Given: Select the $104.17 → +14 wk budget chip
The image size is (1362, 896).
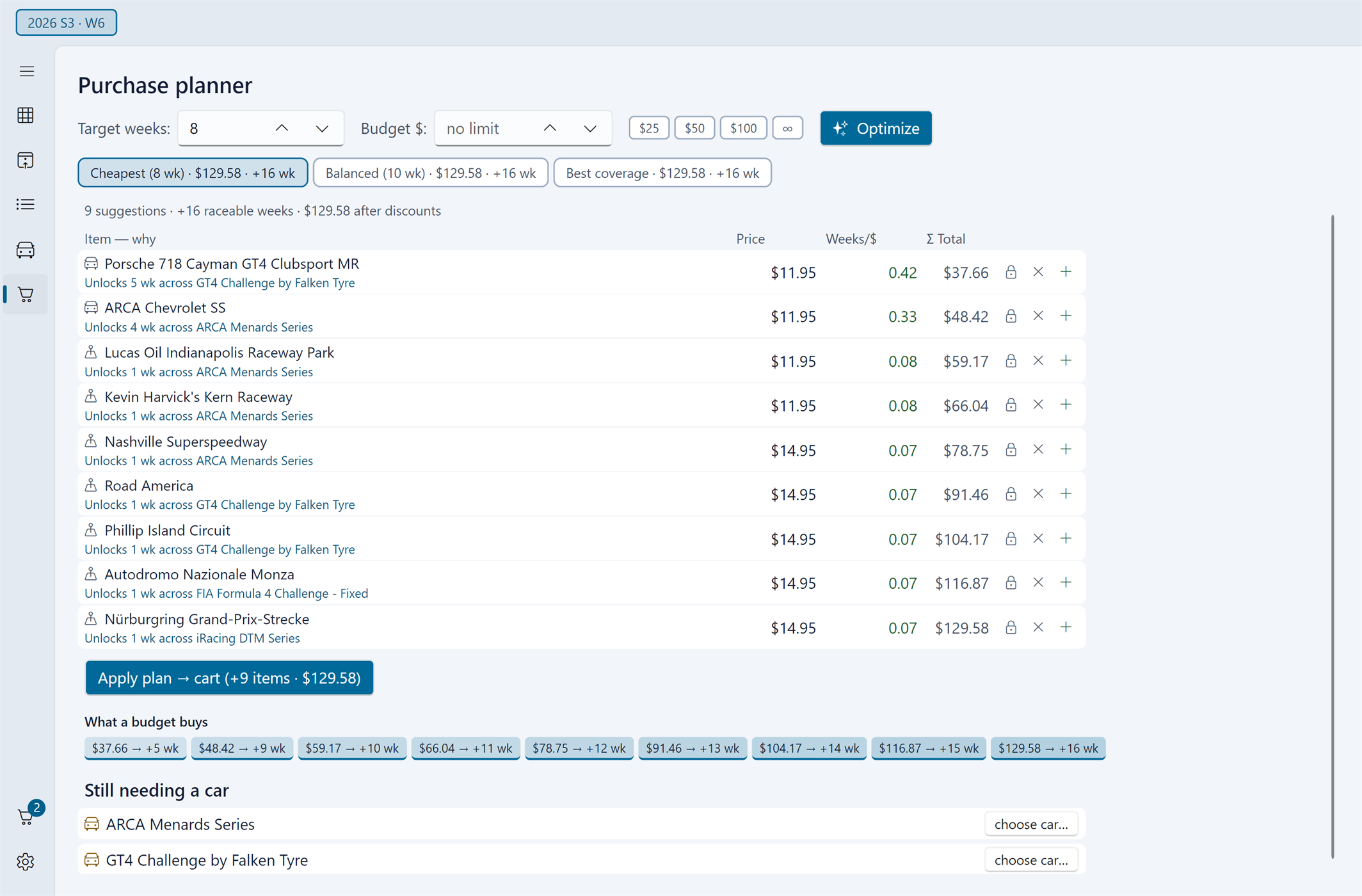Looking at the screenshot, I should pyautogui.click(x=809, y=748).
